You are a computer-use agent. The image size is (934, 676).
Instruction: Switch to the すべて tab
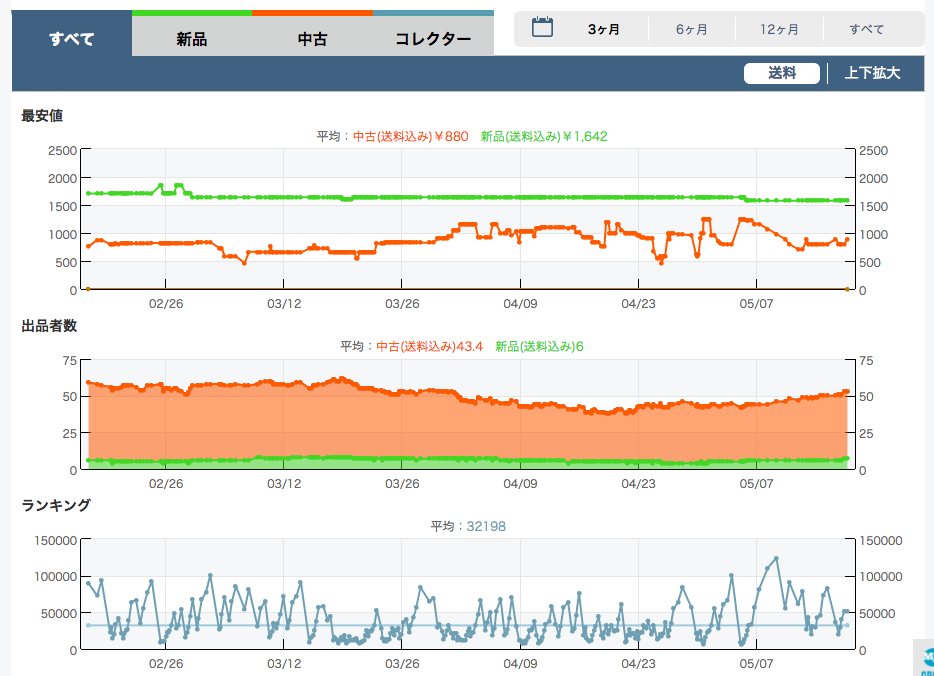coord(72,39)
